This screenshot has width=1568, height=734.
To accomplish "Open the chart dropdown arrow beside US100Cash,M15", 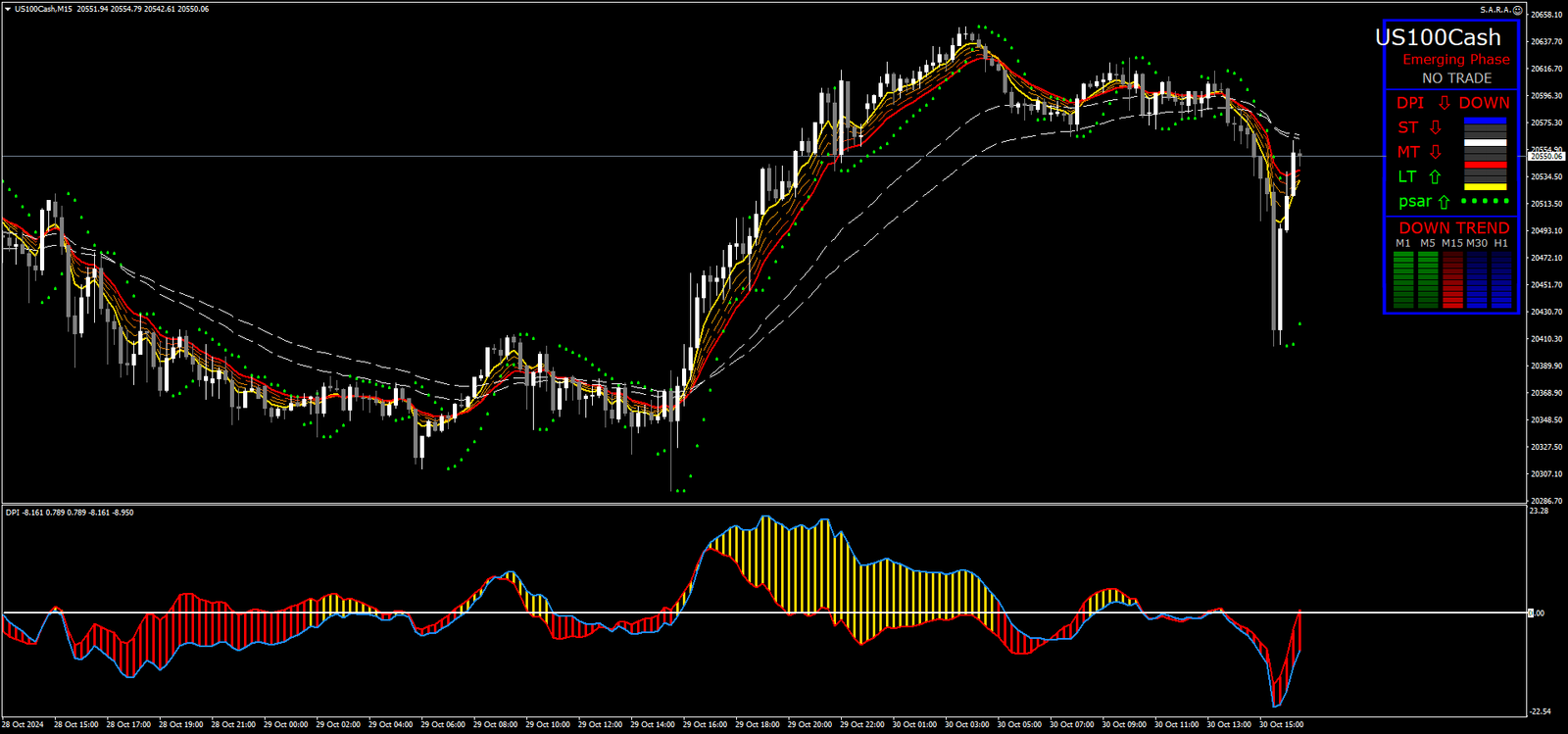I will pyautogui.click(x=8, y=9).
